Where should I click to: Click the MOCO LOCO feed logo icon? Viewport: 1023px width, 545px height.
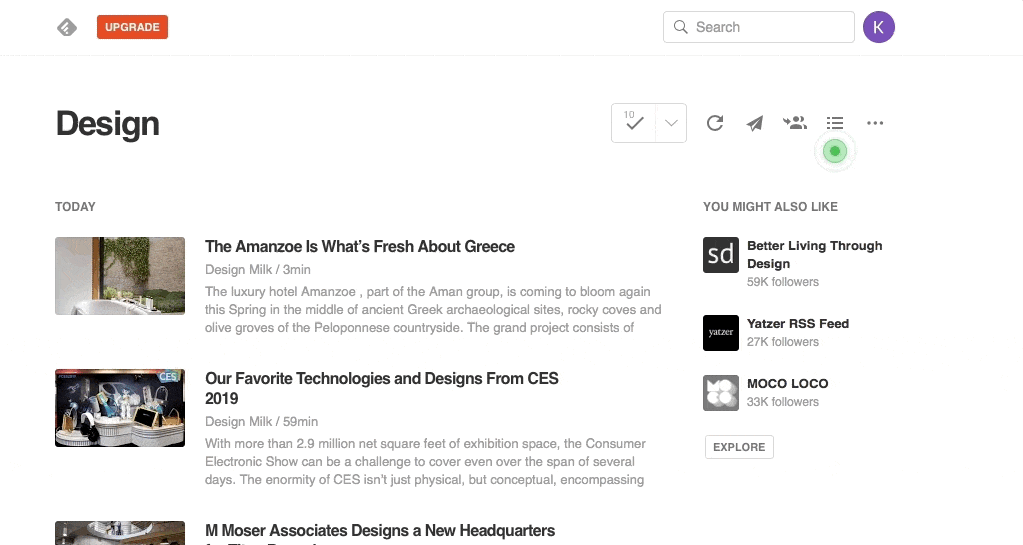(721, 393)
